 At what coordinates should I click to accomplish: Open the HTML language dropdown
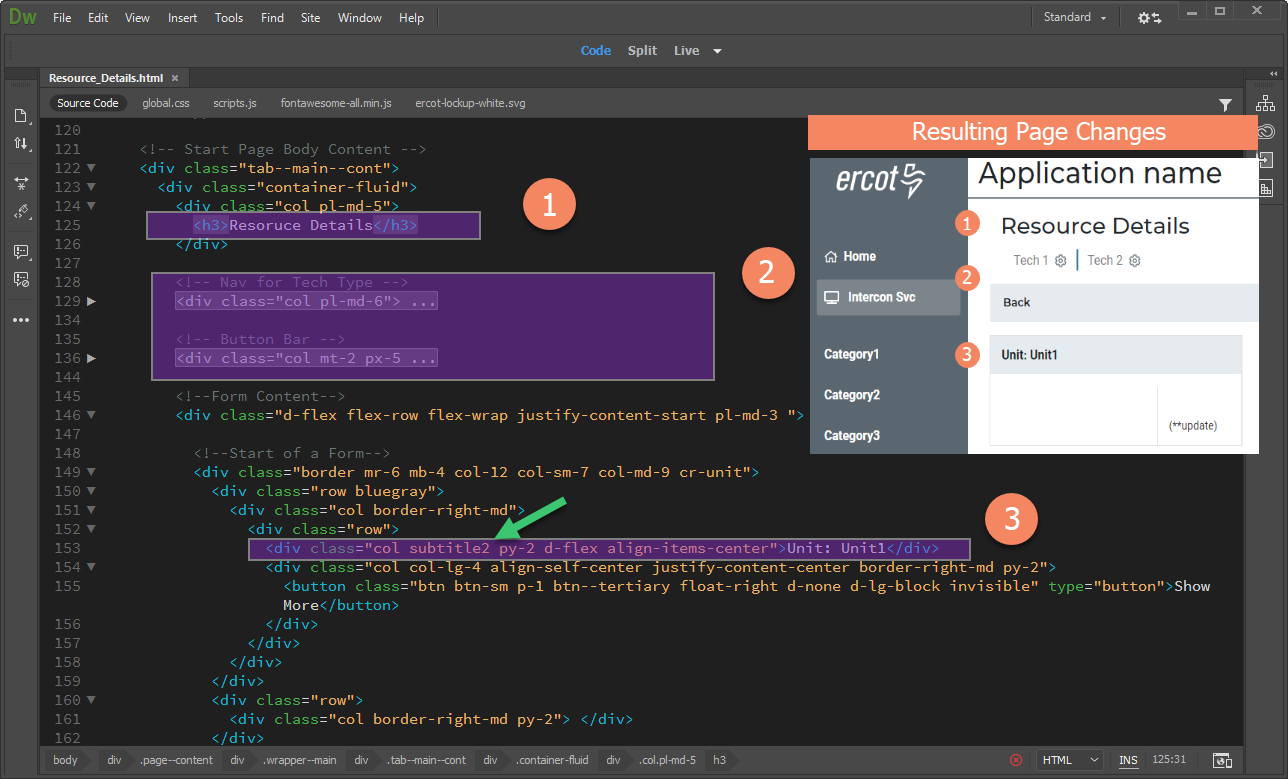click(x=1069, y=760)
